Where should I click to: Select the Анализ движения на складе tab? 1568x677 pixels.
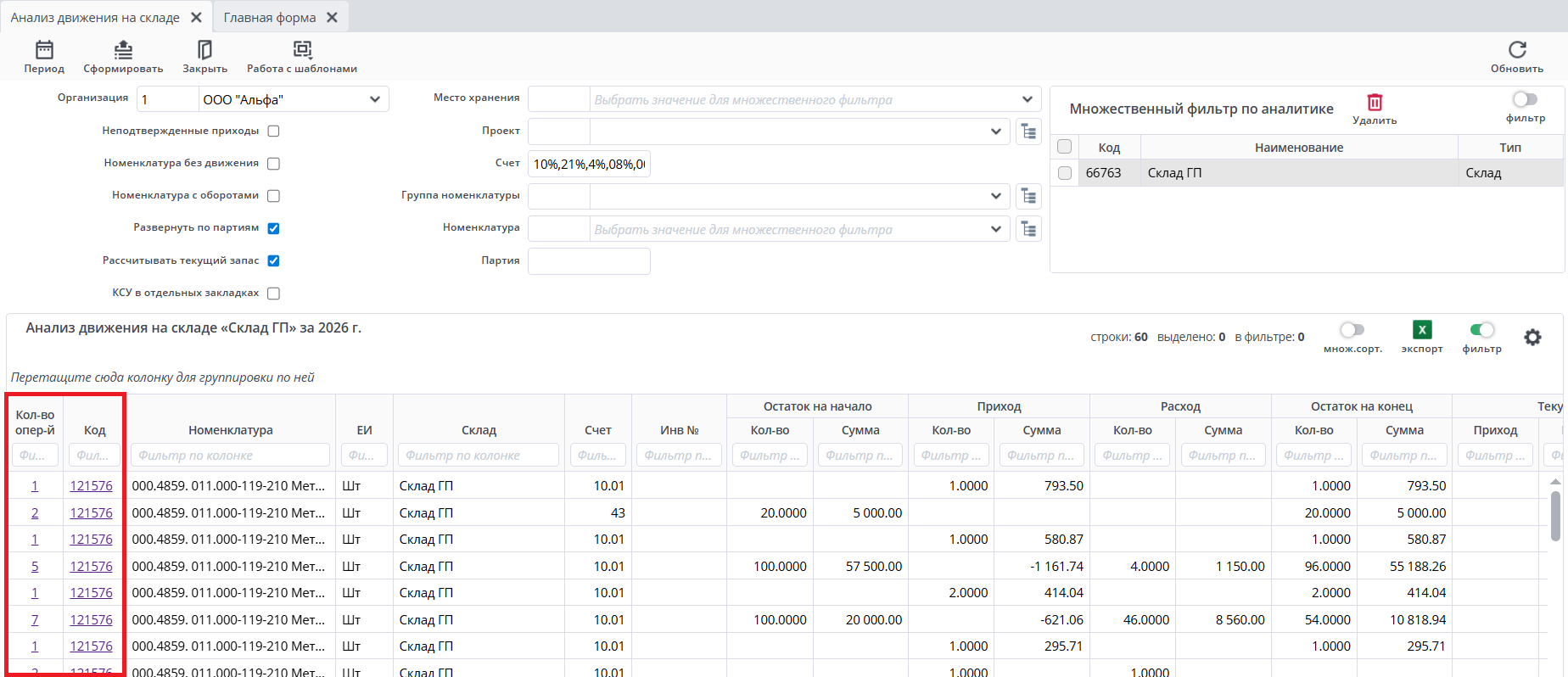95,18
